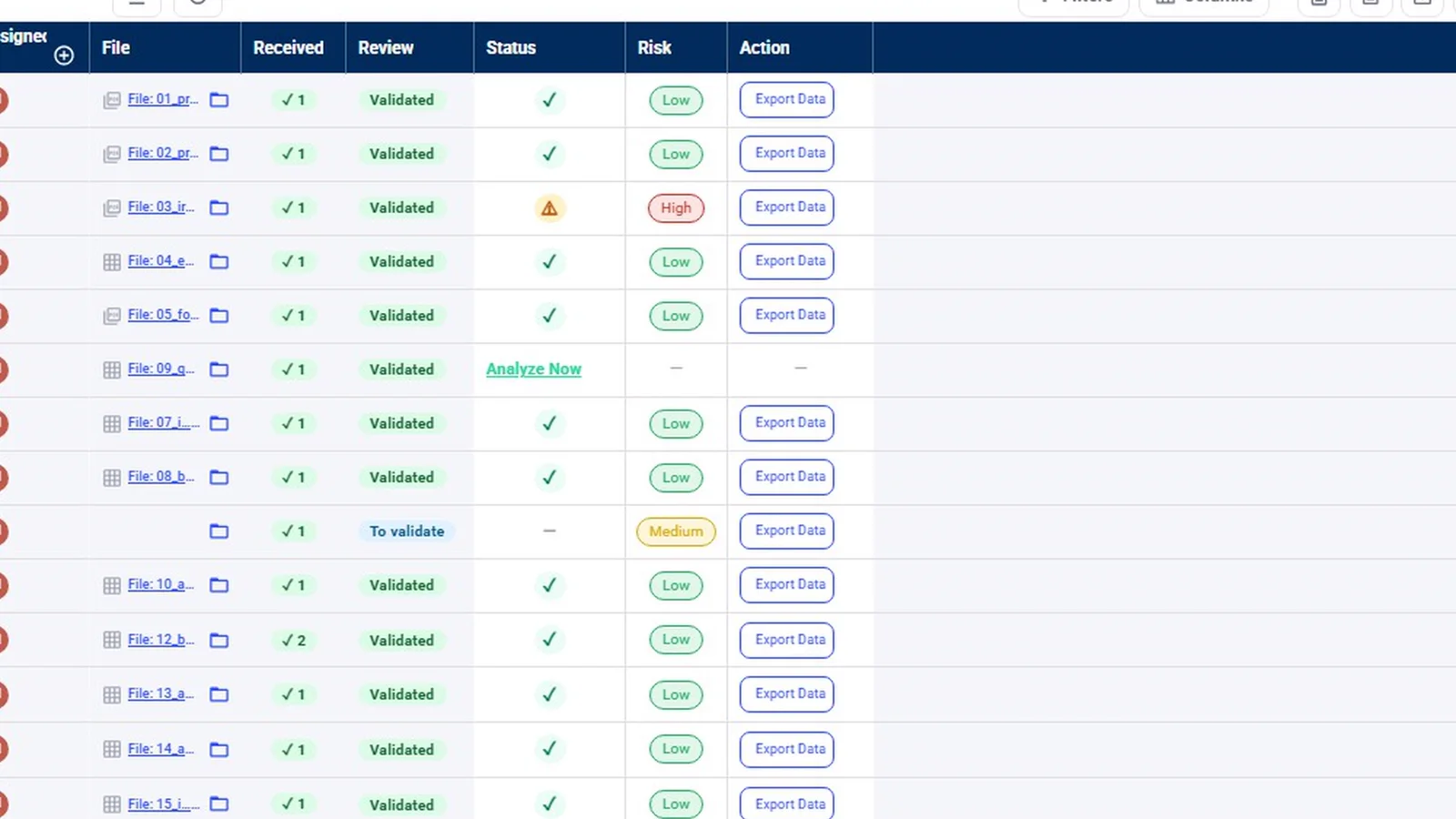Open the File: 14_a link
1456x819 pixels.
(161, 749)
